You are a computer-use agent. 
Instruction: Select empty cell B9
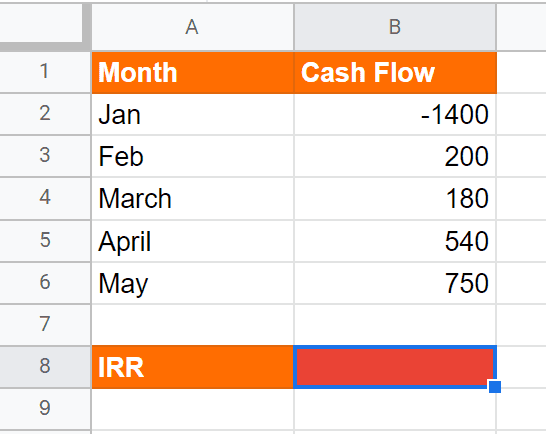(x=395, y=409)
